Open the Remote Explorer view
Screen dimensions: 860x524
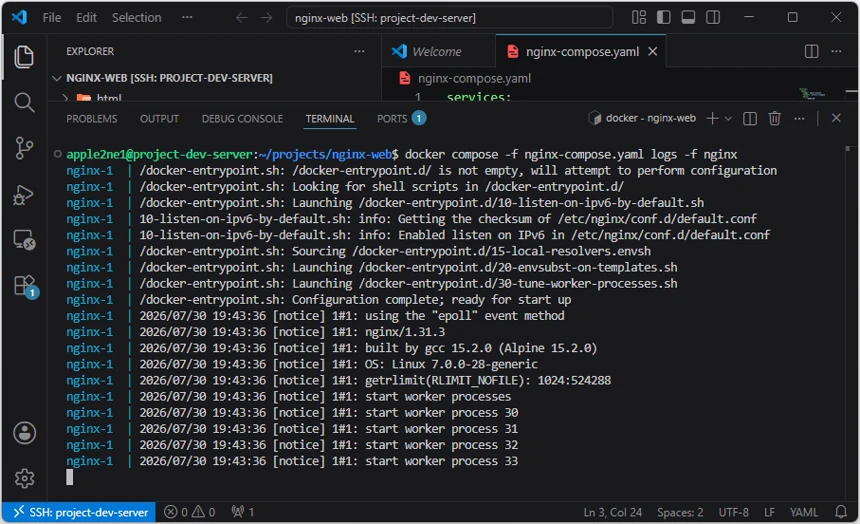[x=24, y=240]
